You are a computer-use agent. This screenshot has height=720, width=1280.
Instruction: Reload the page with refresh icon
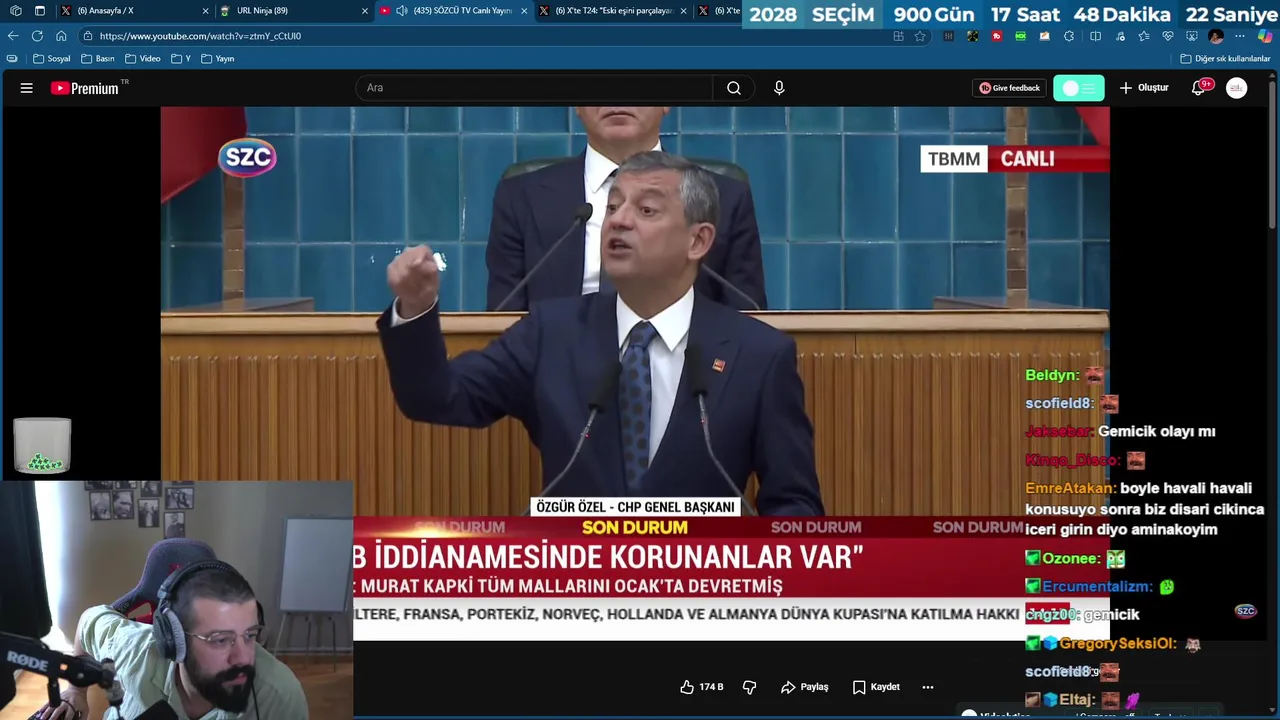(37, 36)
